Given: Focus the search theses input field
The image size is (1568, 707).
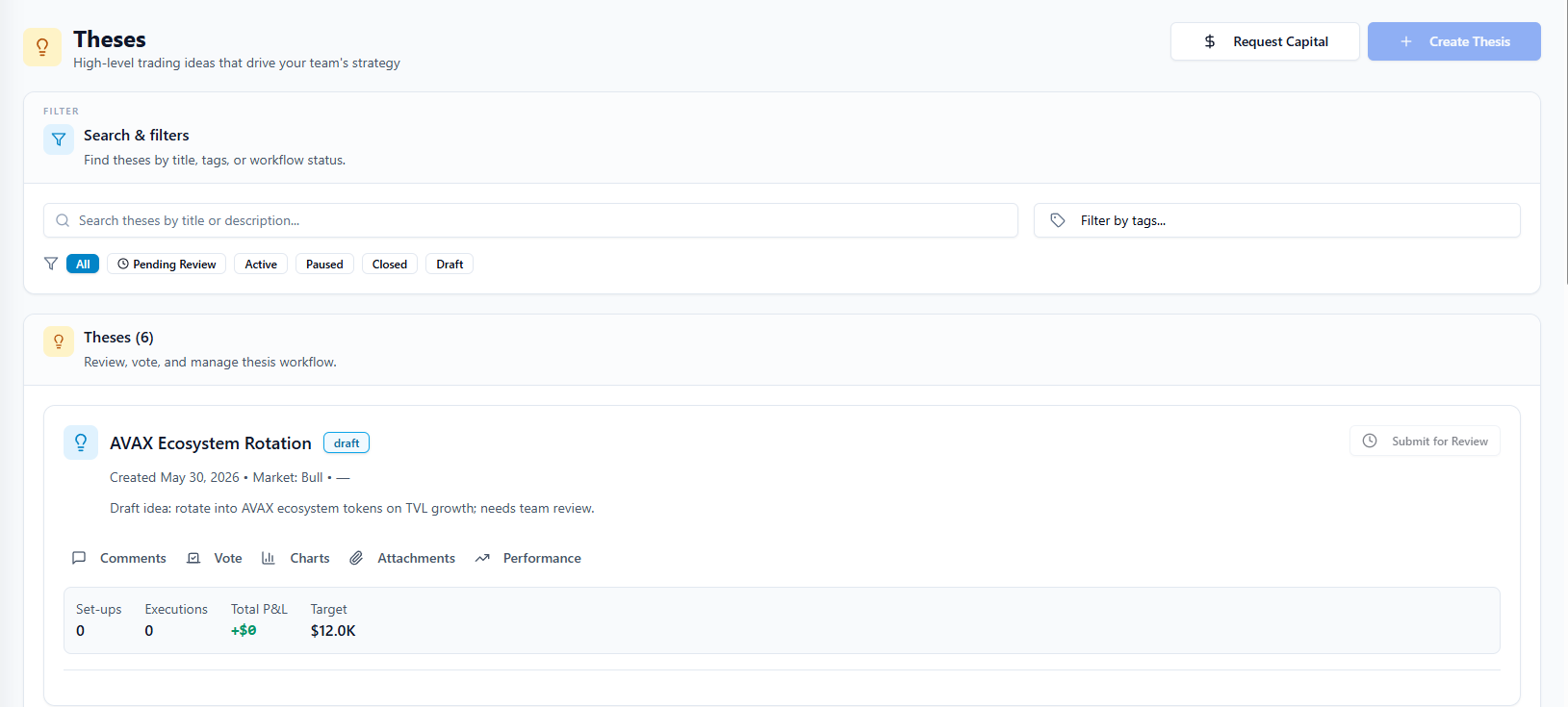Looking at the screenshot, I should (530, 220).
